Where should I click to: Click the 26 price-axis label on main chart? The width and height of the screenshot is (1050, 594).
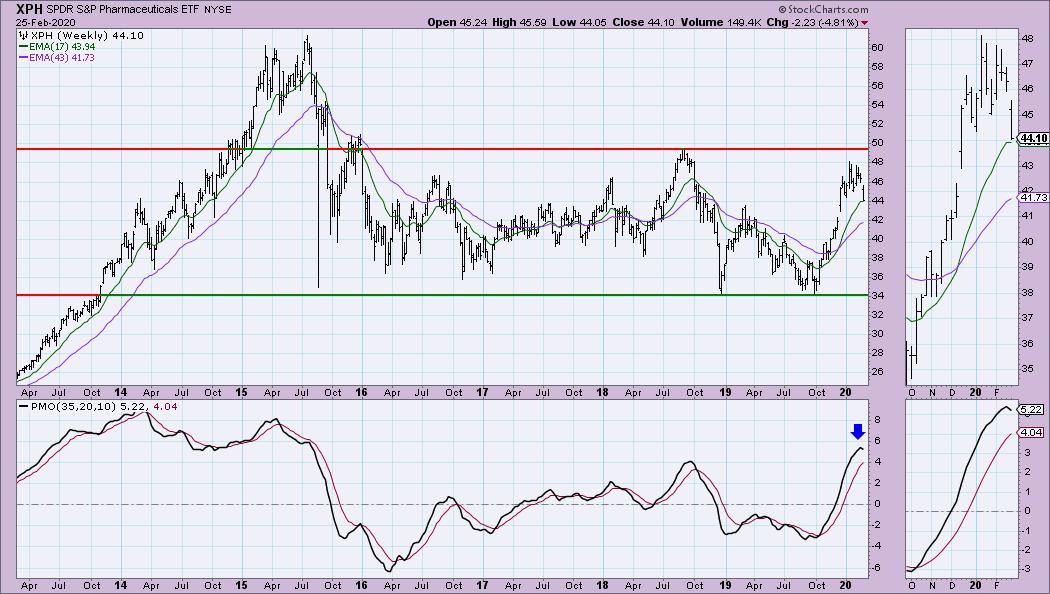click(877, 372)
